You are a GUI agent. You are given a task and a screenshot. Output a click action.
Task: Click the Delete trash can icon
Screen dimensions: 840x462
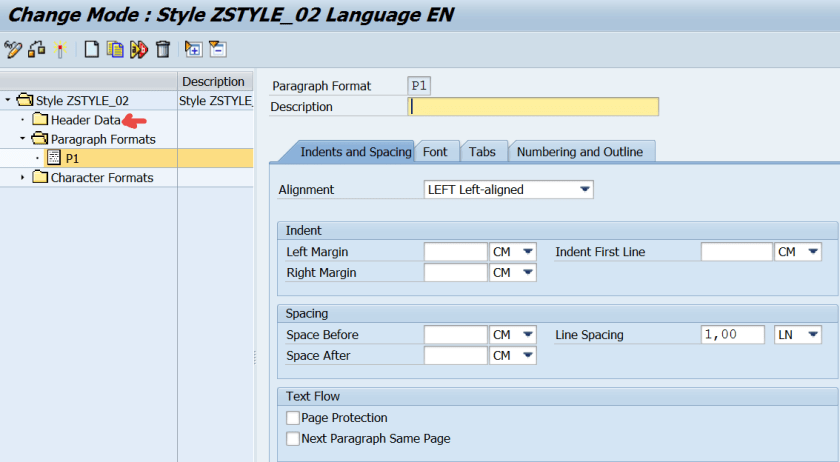tap(163, 49)
